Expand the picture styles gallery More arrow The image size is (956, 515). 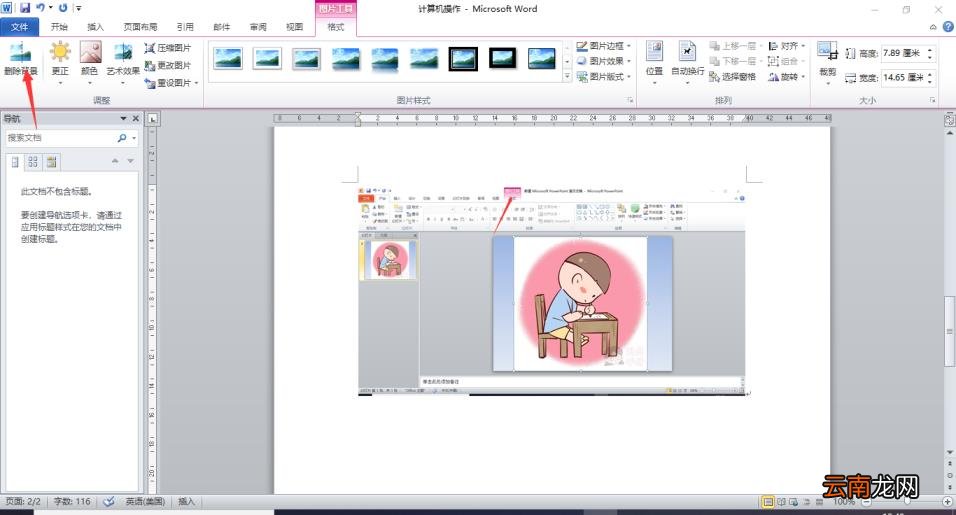click(x=567, y=77)
